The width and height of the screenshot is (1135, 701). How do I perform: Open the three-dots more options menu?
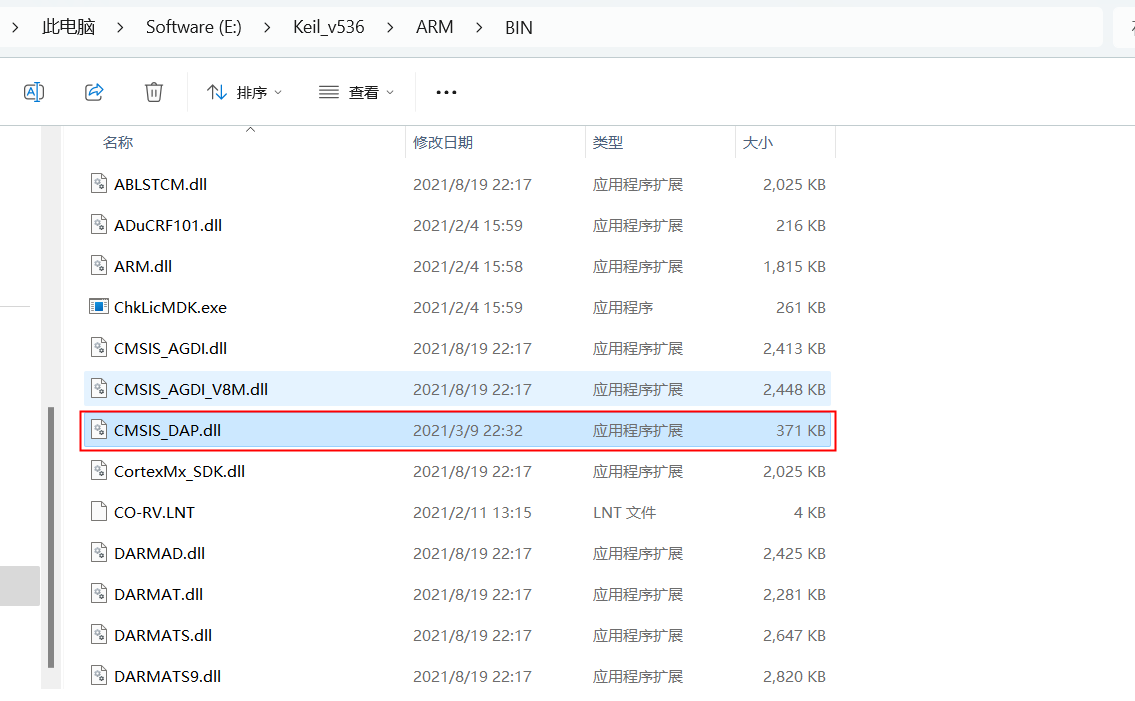click(446, 92)
